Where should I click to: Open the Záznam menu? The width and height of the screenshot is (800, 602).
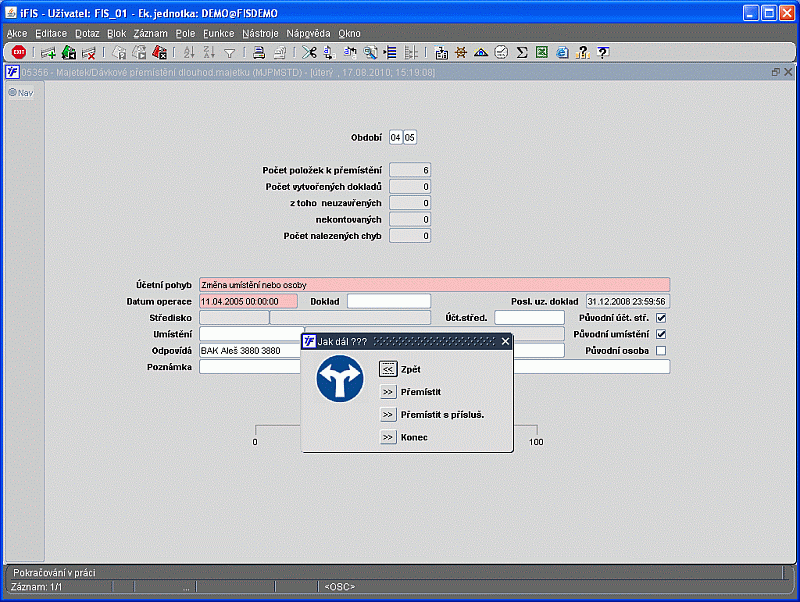pos(150,33)
